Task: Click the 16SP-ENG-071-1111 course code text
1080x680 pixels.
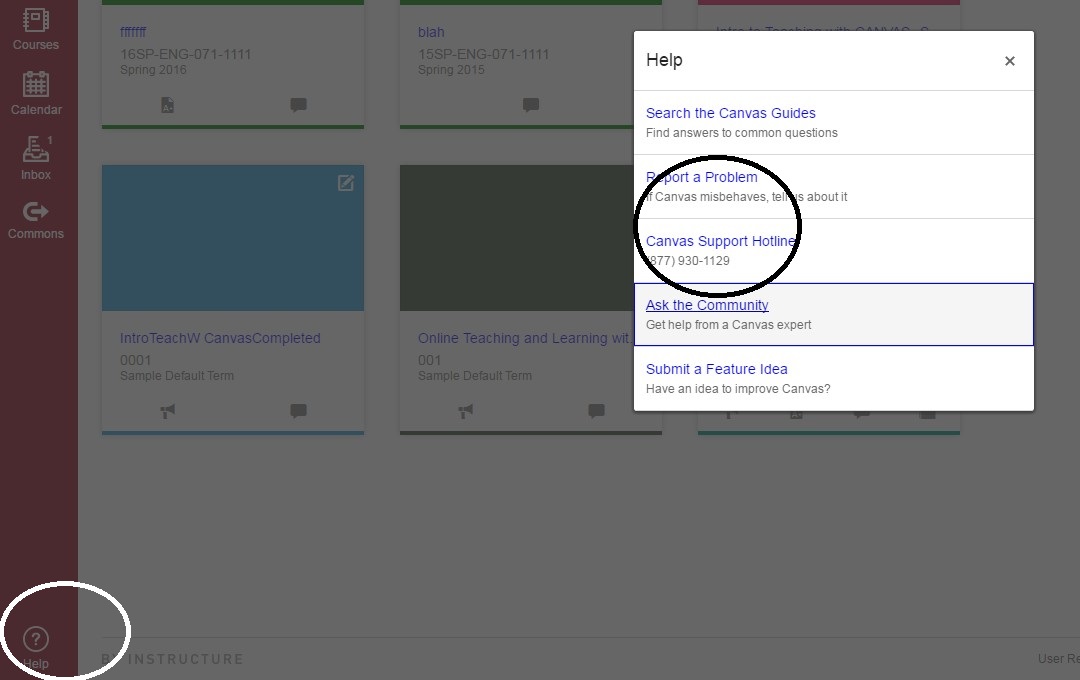Action: coord(185,54)
